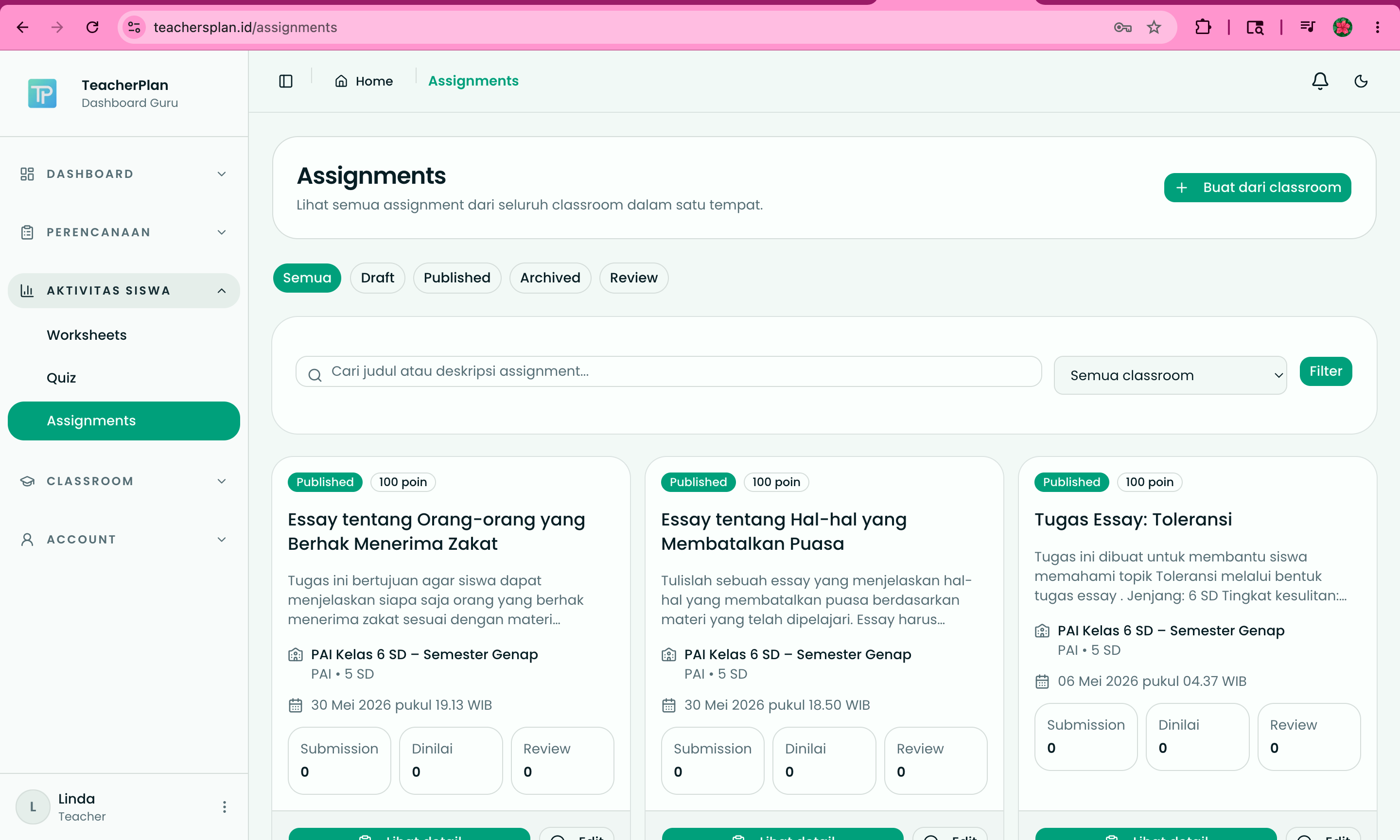Image resolution: width=1400 pixels, height=840 pixels.
Task: Toggle dark mode with the moon icon
Action: coord(1361,81)
